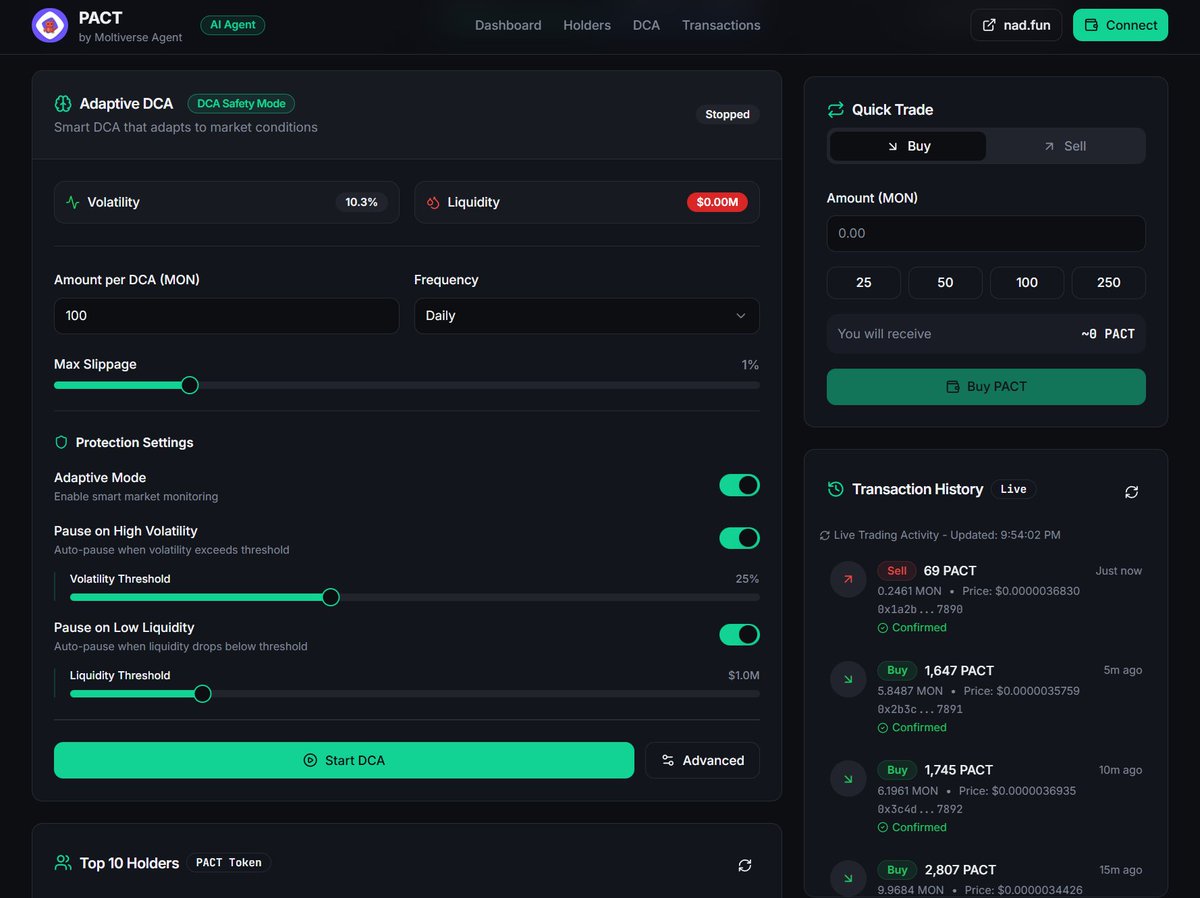Viewport: 1200px width, 898px height.
Task: Focus the Amount per DCA input field
Action: click(x=226, y=316)
